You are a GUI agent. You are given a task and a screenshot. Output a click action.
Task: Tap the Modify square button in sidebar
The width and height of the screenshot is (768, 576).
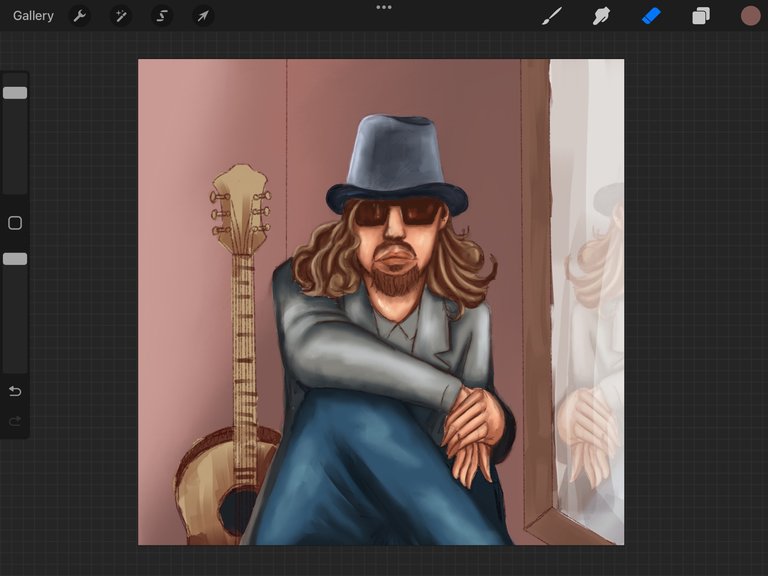[15, 223]
